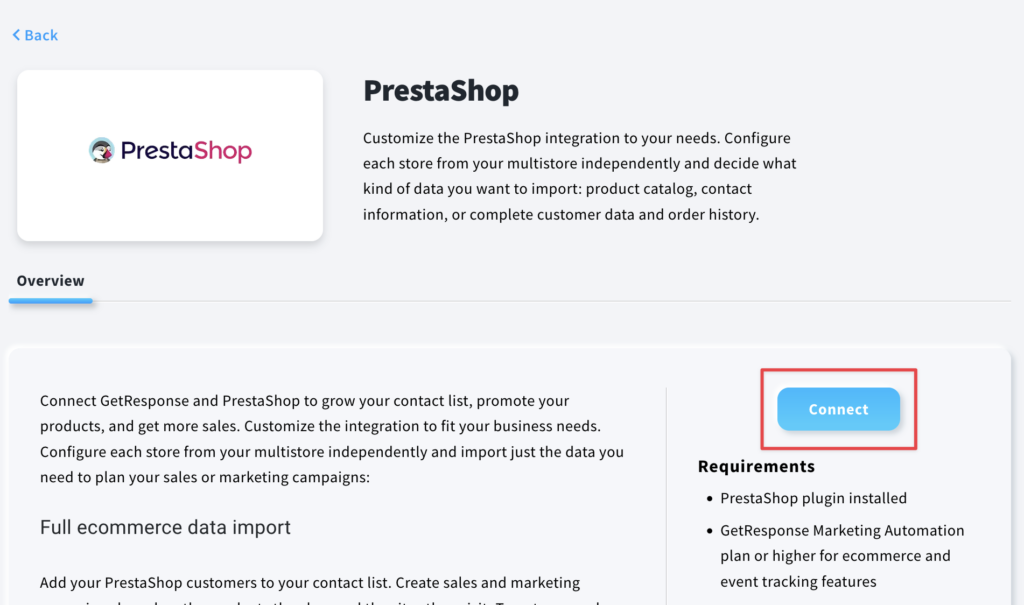Screen dimensions: 1024x605
Task: Click the 'Connect GetResponse and PrestaShop' paragraph
Action: tap(332, 438)
